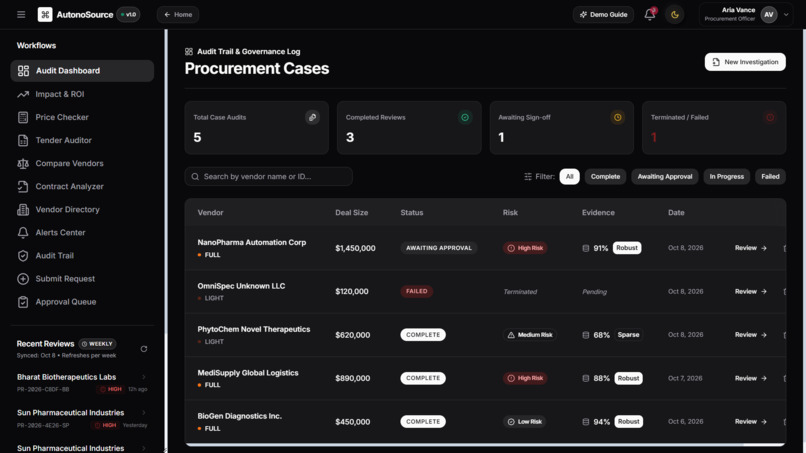
Task: Expand Bharat Biotherapeutics Labs review
Action: [x=144, y=377]
